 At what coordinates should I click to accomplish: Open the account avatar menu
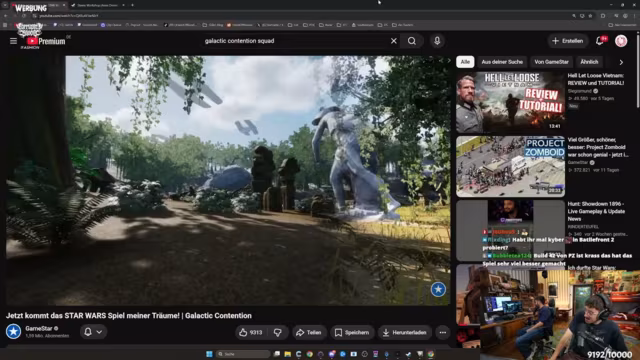coord(621,41)
